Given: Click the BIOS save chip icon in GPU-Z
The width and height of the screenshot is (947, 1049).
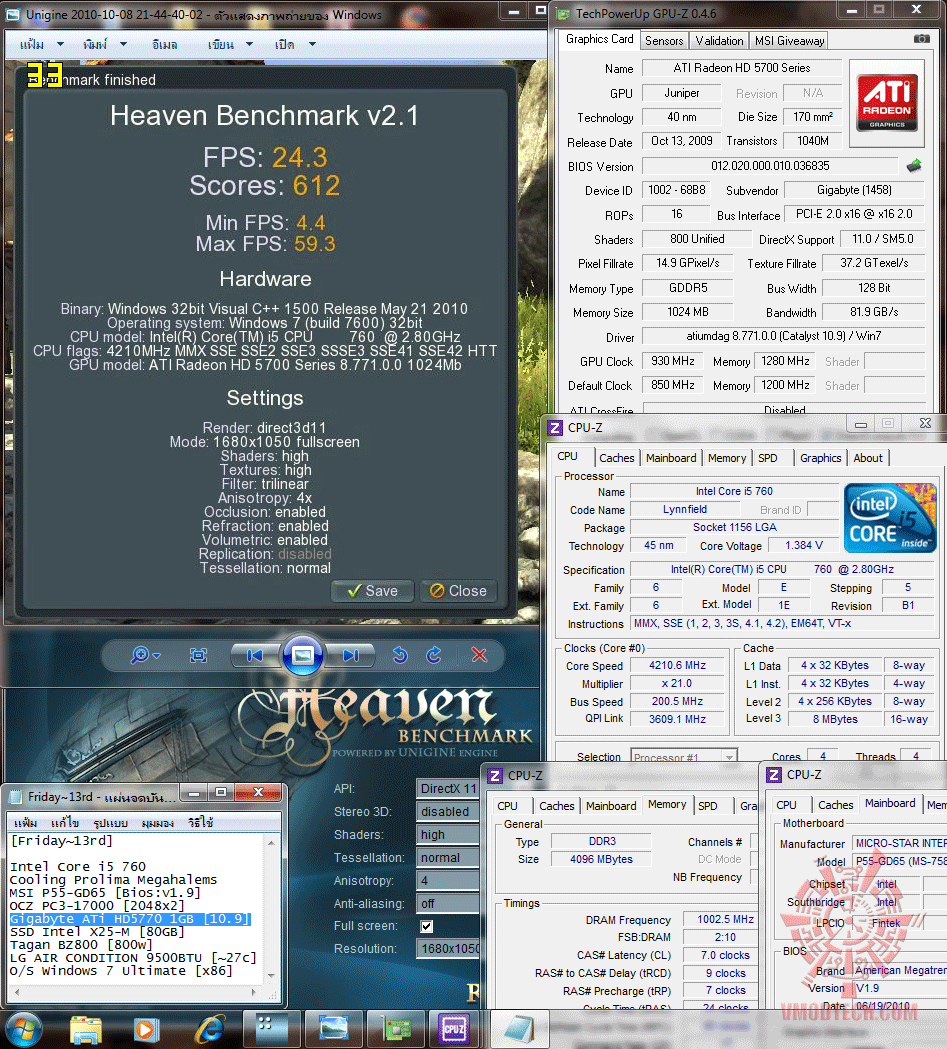Looking at the screenshot, I should click(914, 165).
